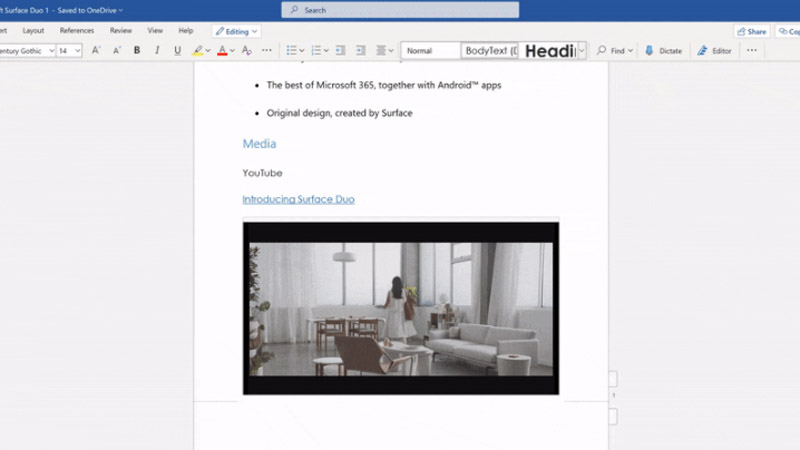The image size is (800, 450).
Task: Toggle underline formatting
Action: pyautogui.click(x=178, y=50)
